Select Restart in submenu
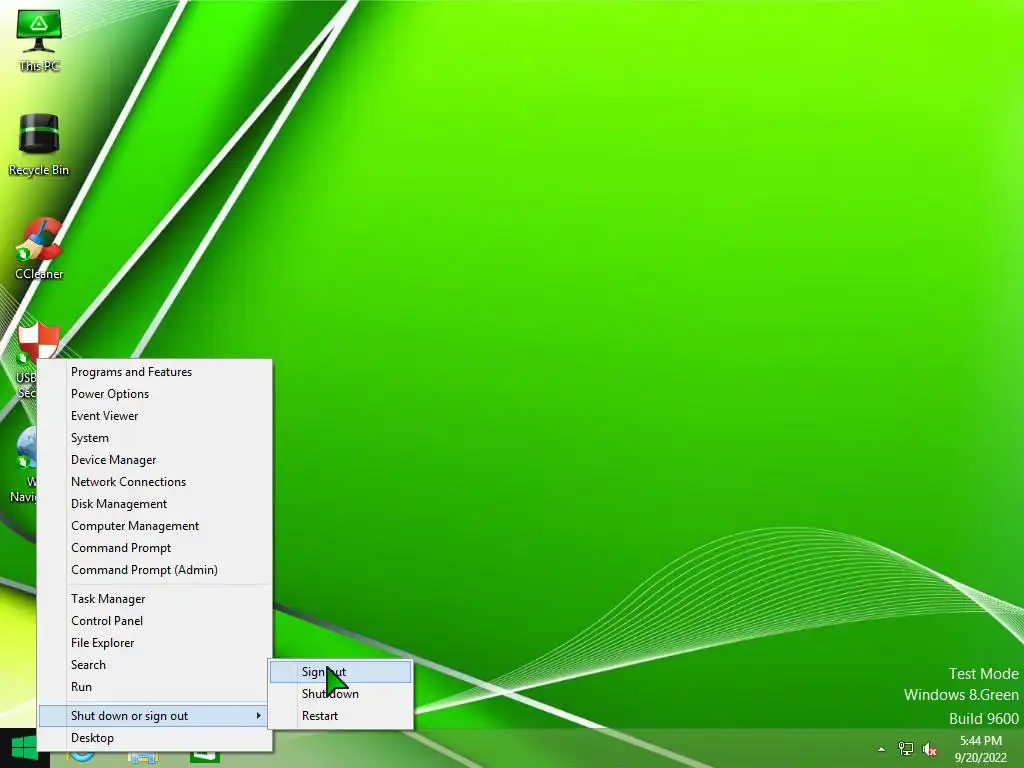This screenshot has width=1024, height=768. (x=340, y=716)
